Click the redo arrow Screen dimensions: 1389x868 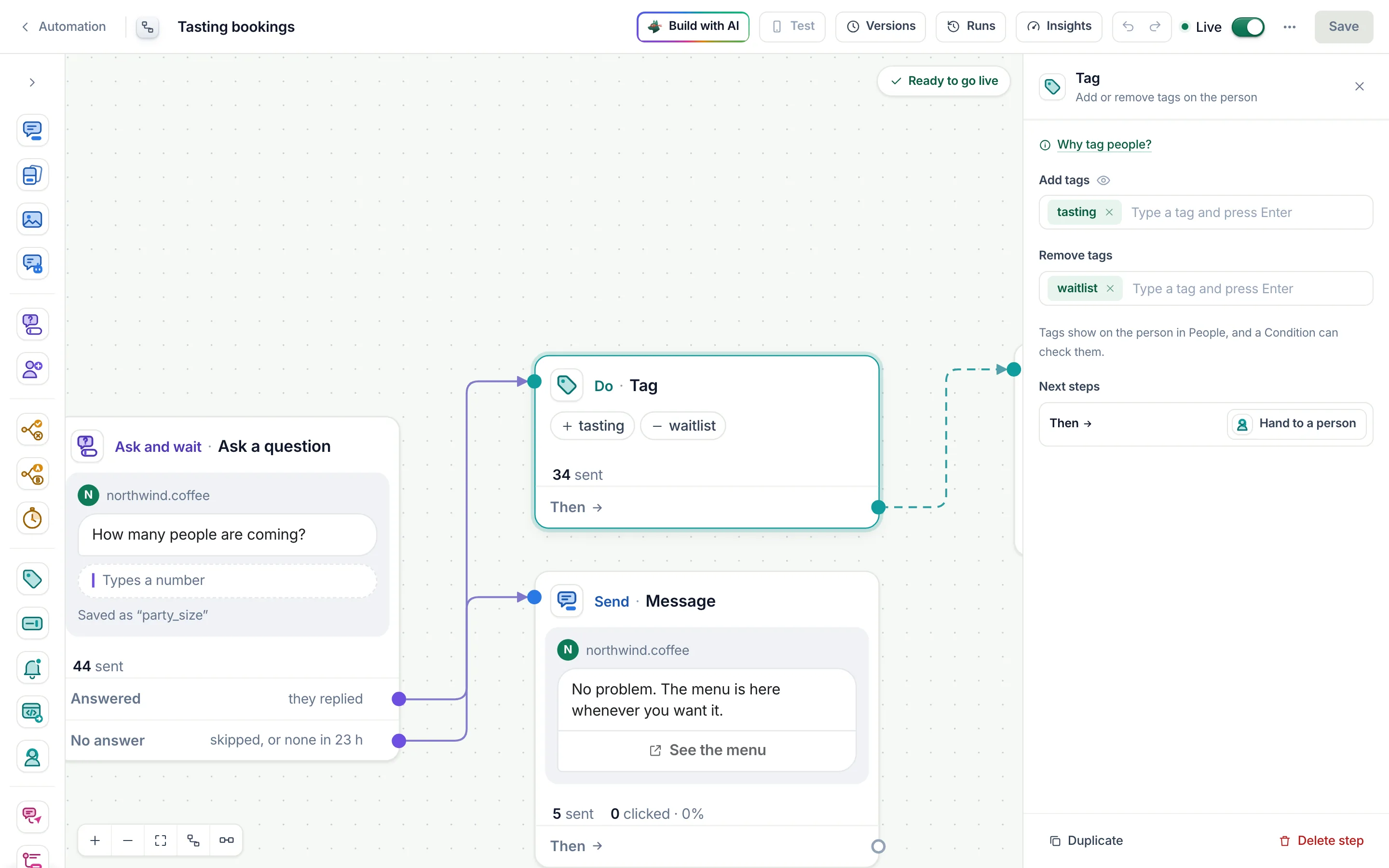1155,27
